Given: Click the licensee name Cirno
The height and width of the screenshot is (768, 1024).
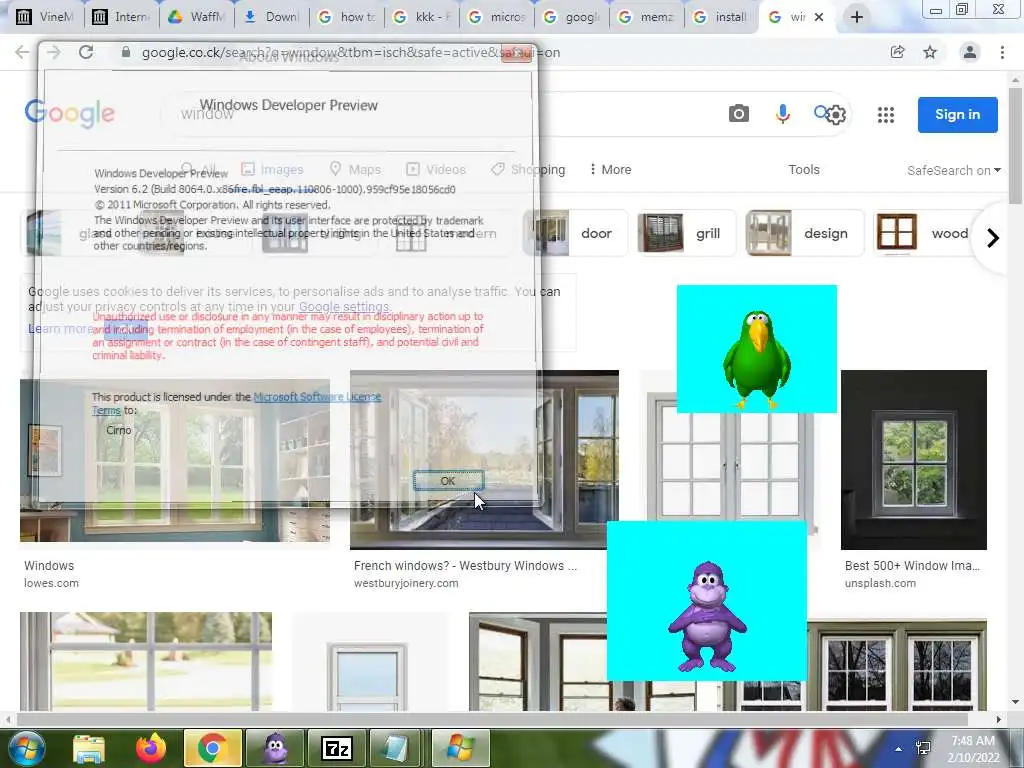Looking at the screenshot, I should pyautogui.click(x=119, y=430).
